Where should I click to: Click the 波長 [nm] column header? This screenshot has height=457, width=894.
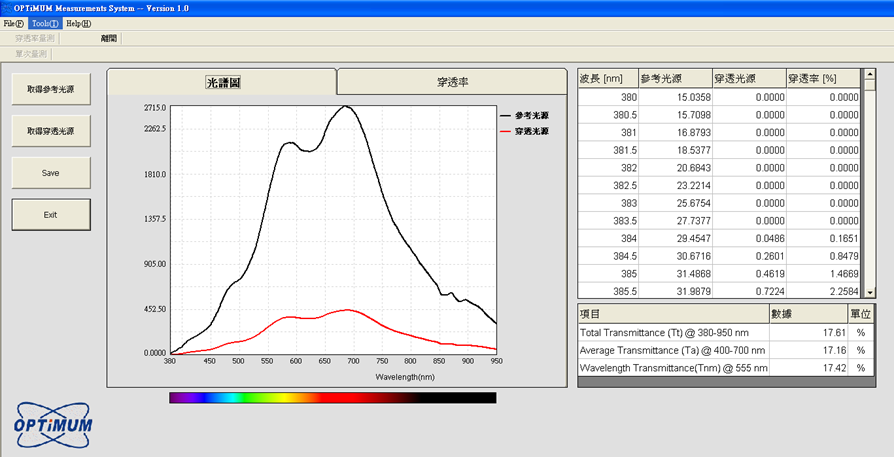(608, 79)
